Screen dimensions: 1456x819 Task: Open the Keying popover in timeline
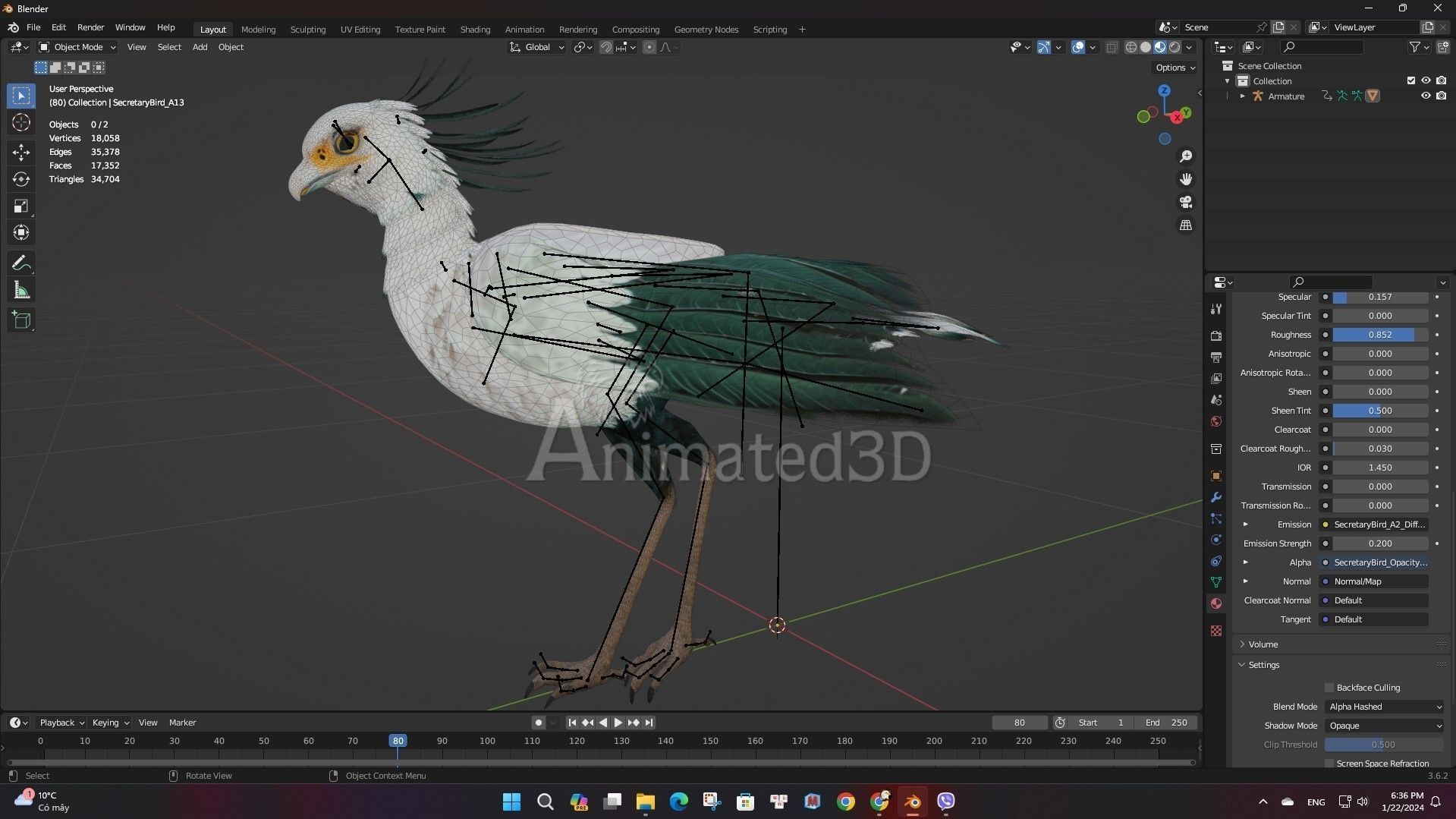(110, 723)
